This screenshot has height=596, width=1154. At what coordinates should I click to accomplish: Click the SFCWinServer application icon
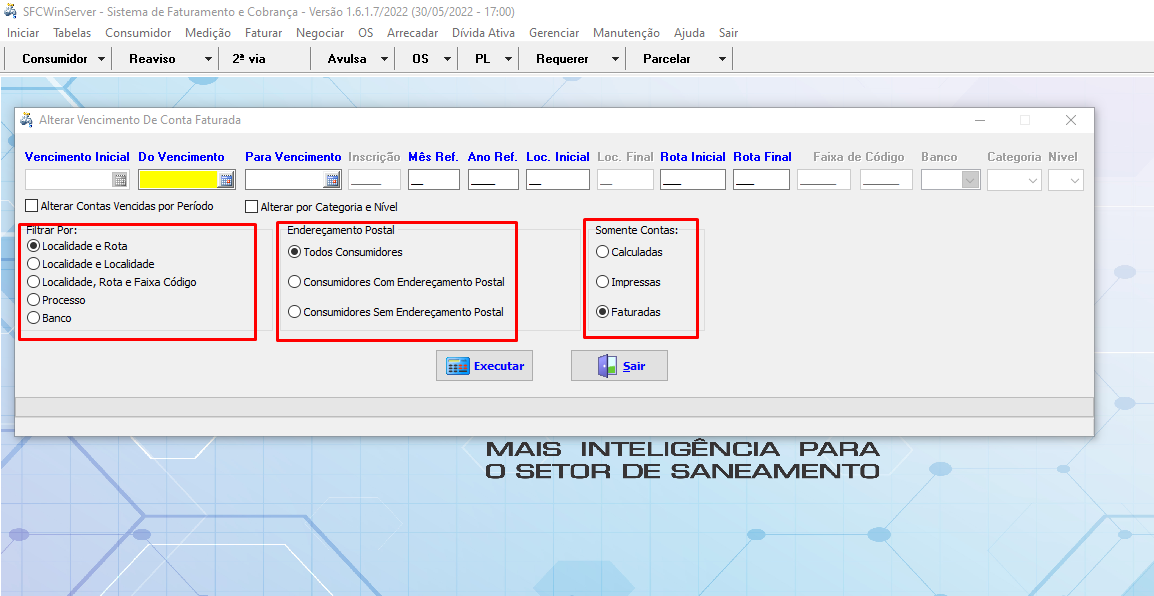point(11,11)
